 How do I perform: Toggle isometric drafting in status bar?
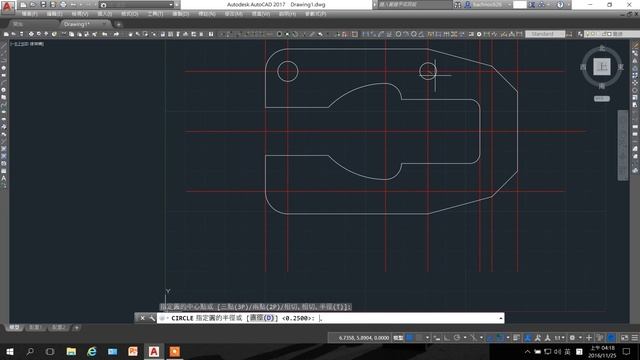pyautogui.click(x=473, y=338)
